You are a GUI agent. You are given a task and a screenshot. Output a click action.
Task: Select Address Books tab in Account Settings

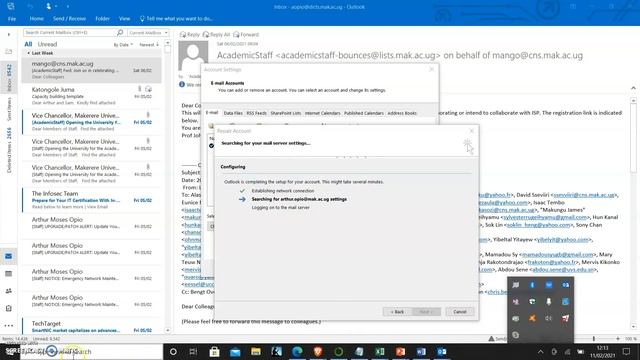[402, 113]
